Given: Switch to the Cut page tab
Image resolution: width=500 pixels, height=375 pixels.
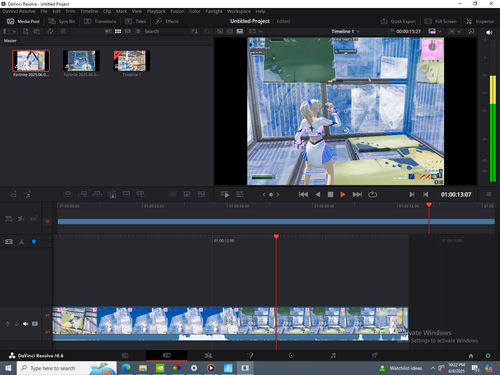Looking at the screenshot, I should pyautogui.click(x=166, y=355).
